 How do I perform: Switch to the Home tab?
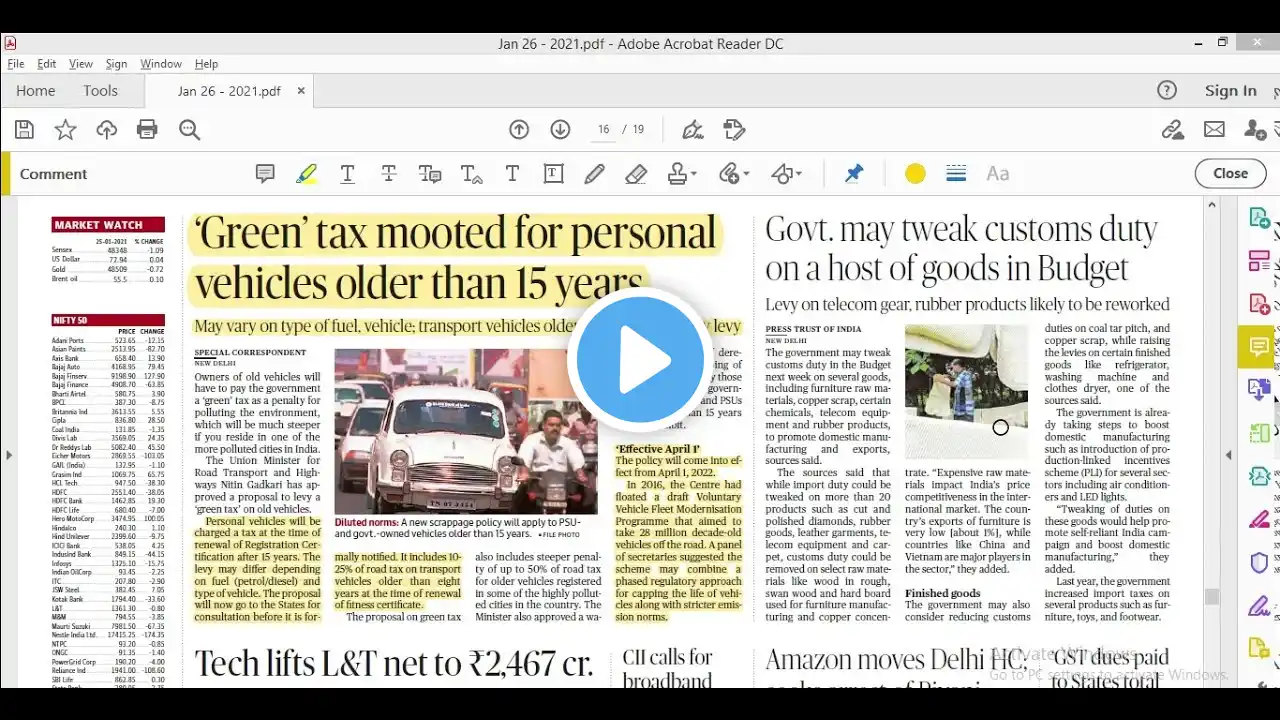pyautogui.click(x=36, y=91)
